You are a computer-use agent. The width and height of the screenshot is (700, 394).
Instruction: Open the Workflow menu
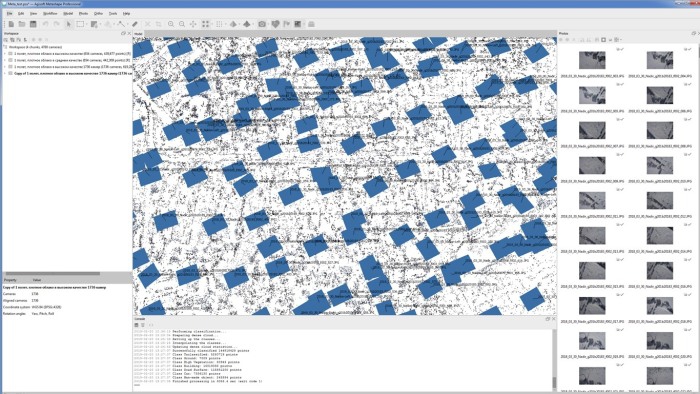tap(50, 14)
